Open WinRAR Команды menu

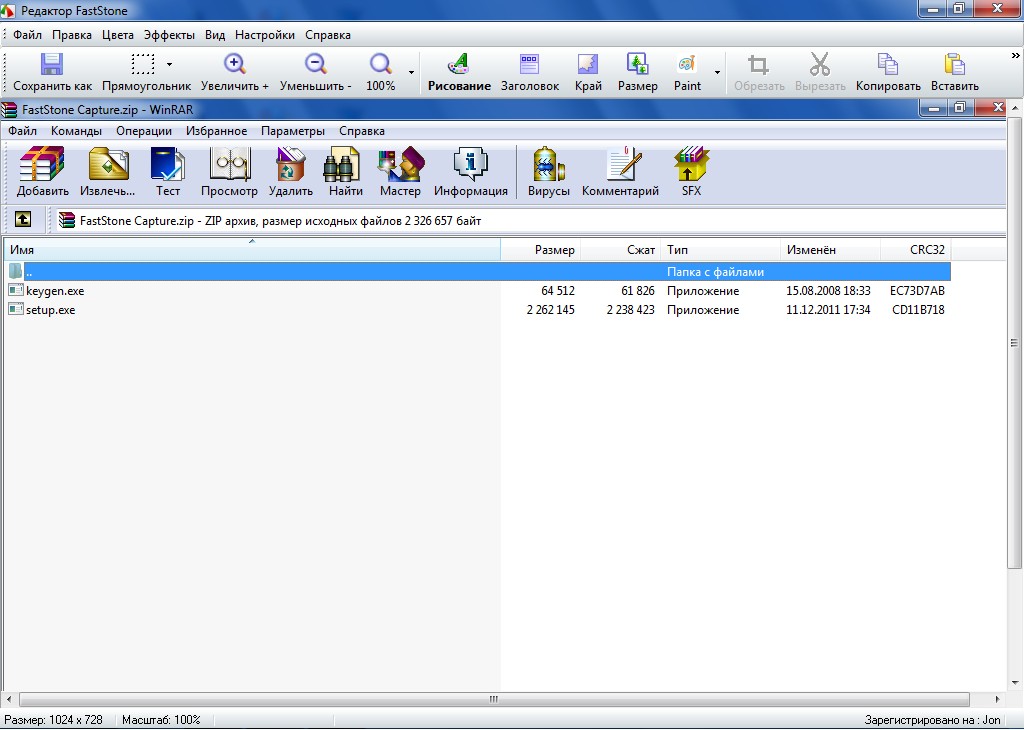point(76,131)
